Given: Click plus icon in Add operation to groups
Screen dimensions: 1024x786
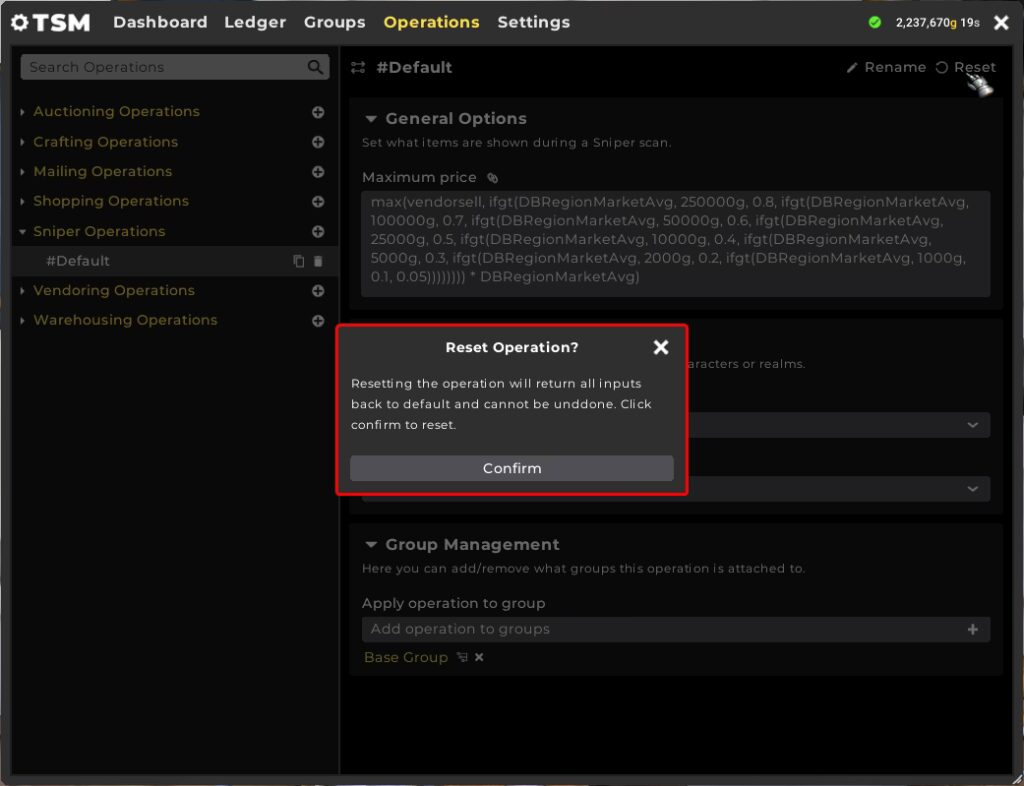Looking at the screenshot, I should [973, 629].
